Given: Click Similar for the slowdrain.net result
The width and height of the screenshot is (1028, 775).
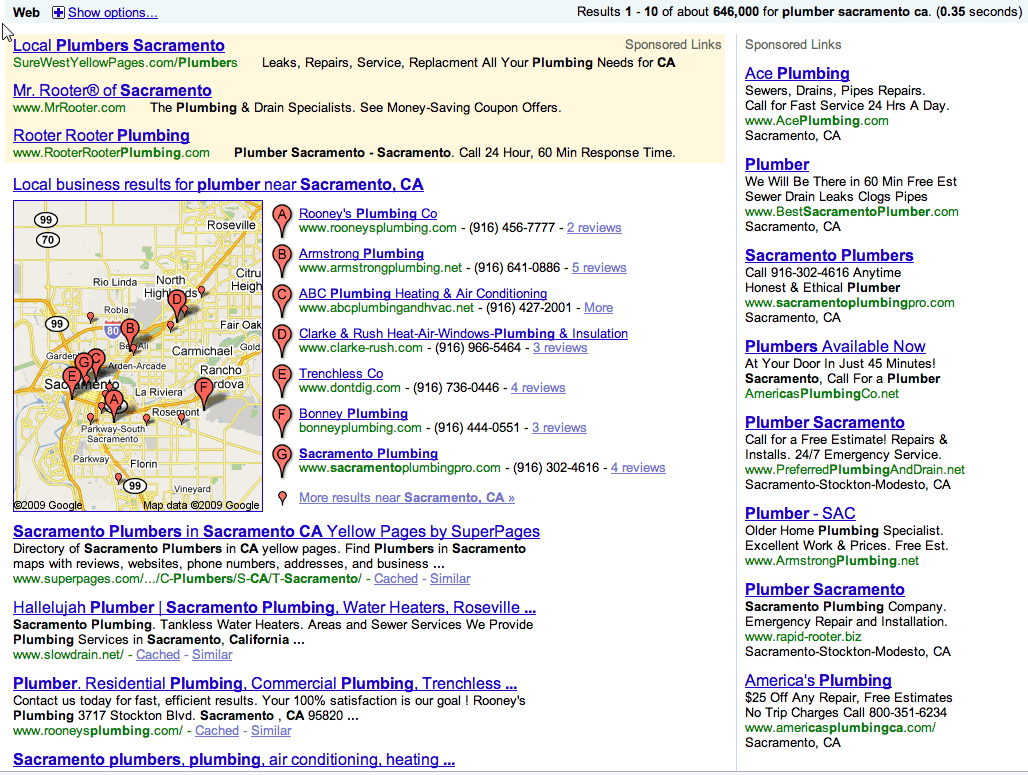Looking at the screenshot, I should 212,654.
